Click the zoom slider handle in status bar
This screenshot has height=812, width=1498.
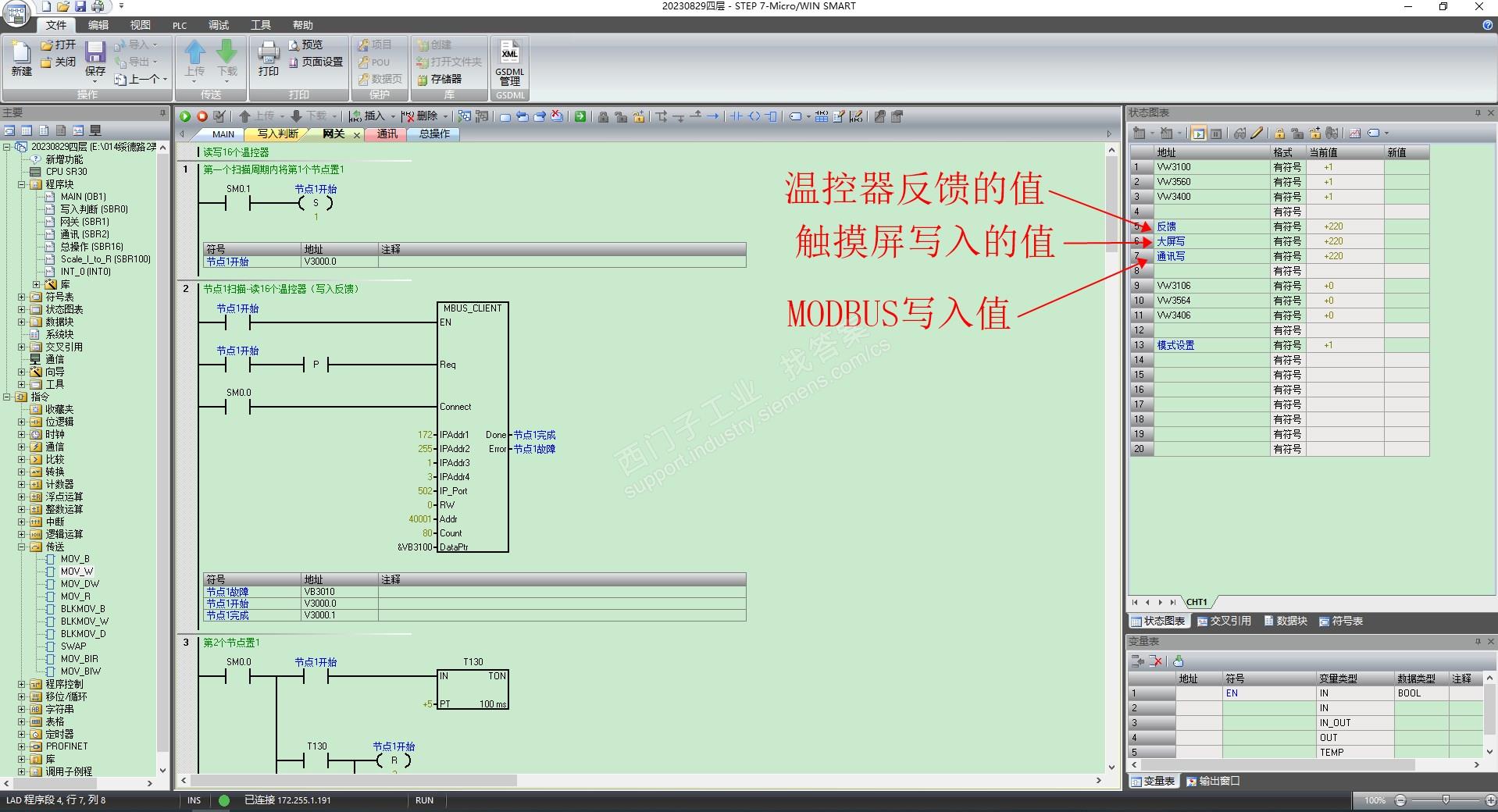pyautogui.click(x=1446, y=800)
